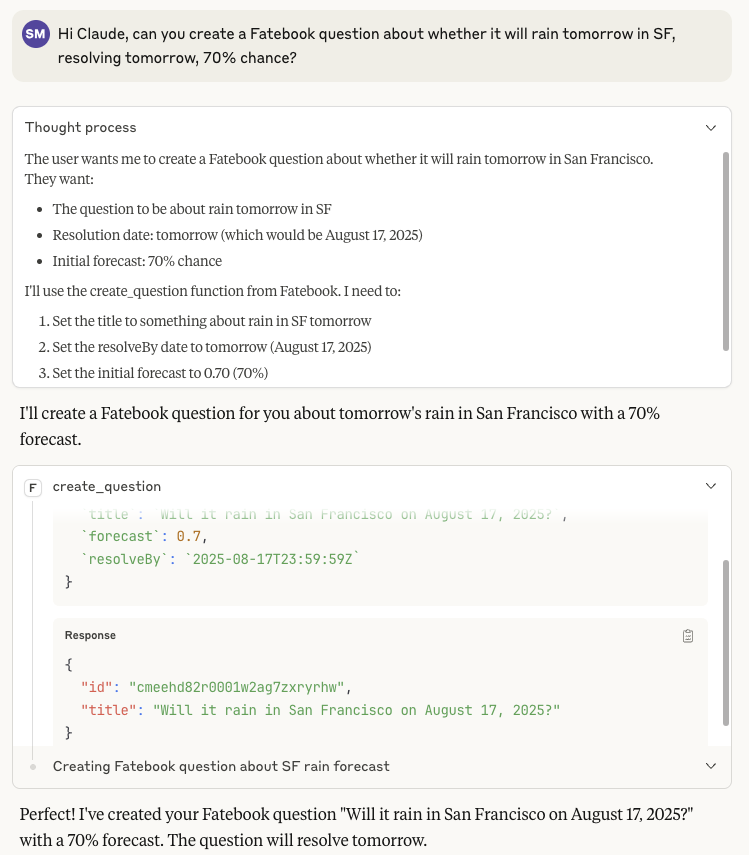Image resolution: width=749 pixels, height=855 pixels.
Task: Click the chevron on the Fatebook status row
Action: pyautogui.click(x=711, y=766)
